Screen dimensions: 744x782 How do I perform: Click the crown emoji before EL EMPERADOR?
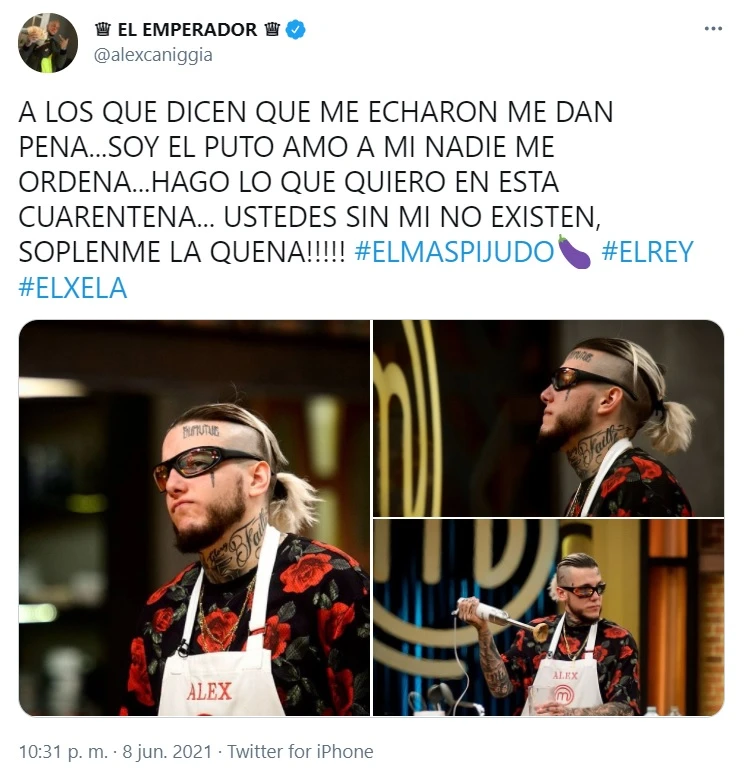point(102,30)
